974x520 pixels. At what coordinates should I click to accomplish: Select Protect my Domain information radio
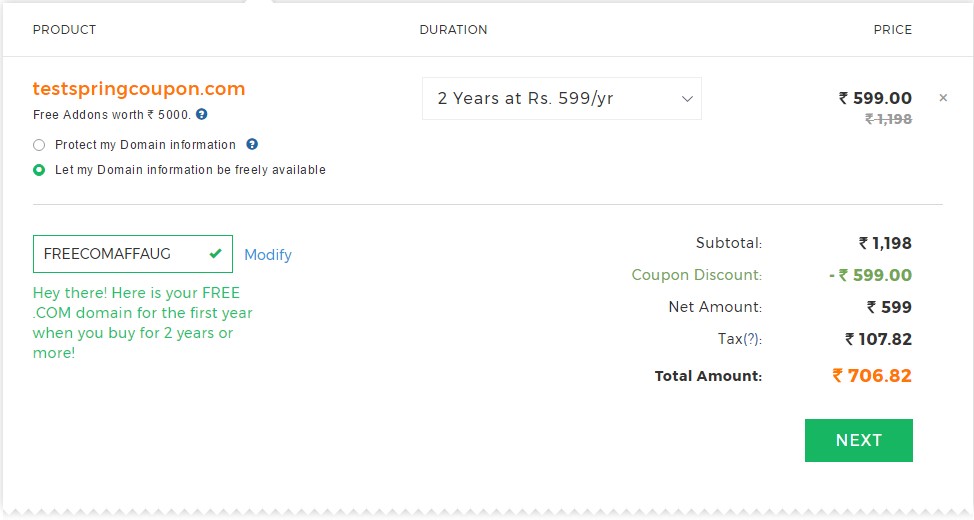[39, 145]
